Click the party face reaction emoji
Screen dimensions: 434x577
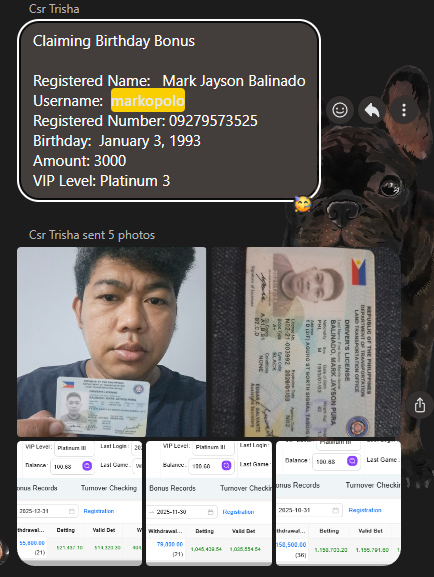click(x=302, y=204)
